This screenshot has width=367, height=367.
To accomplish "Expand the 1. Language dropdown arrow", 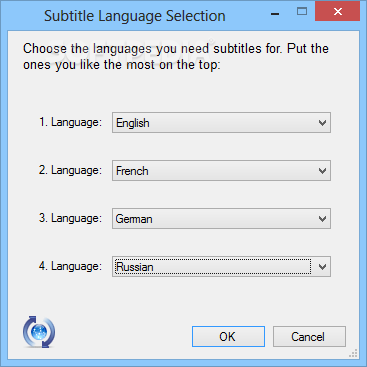I will click(322, 123).
